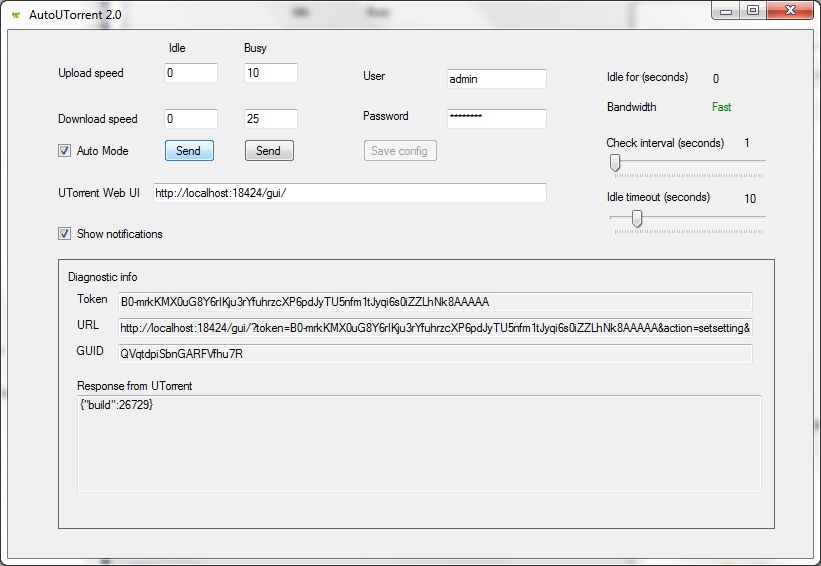Click the Check interval (seconds) label
Image resolution: width=821 pixels, height=566 pixels.
(665, 143)
